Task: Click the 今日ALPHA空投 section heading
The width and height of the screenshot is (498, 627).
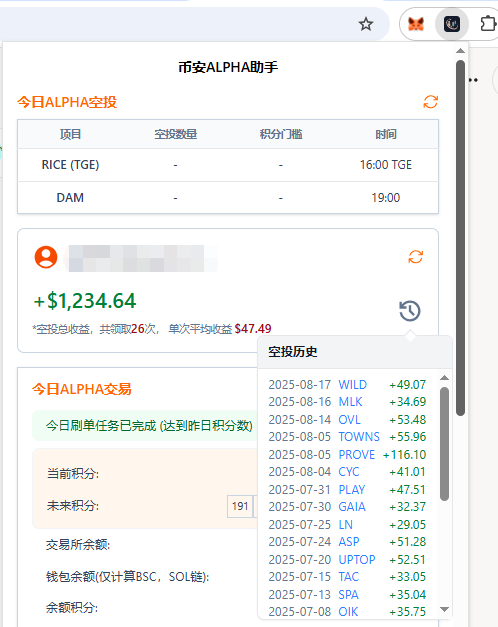Action: coord(67,102)
